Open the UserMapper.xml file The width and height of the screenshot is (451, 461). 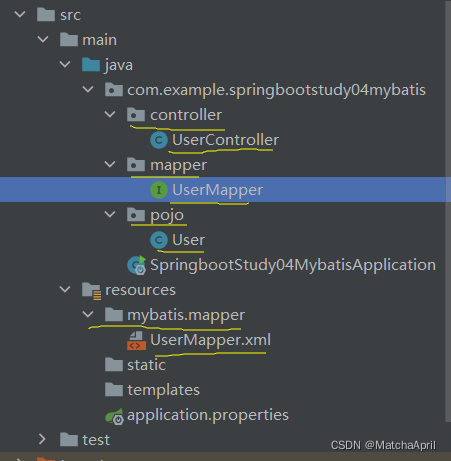[210, 340]
